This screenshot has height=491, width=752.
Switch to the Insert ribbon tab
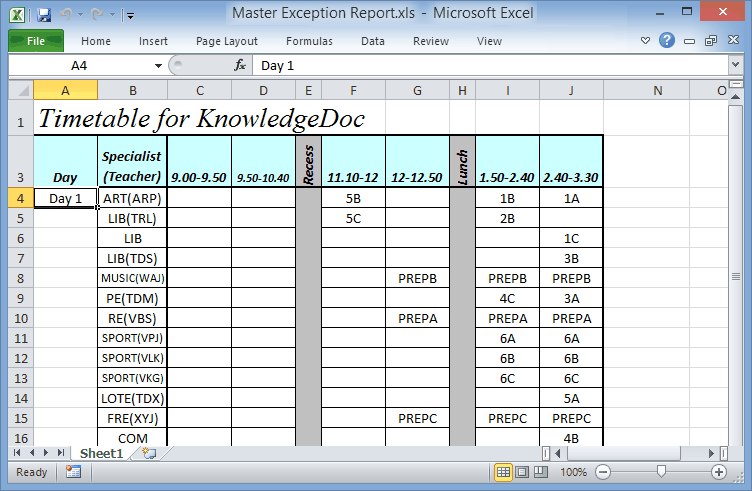click(153, 41)
